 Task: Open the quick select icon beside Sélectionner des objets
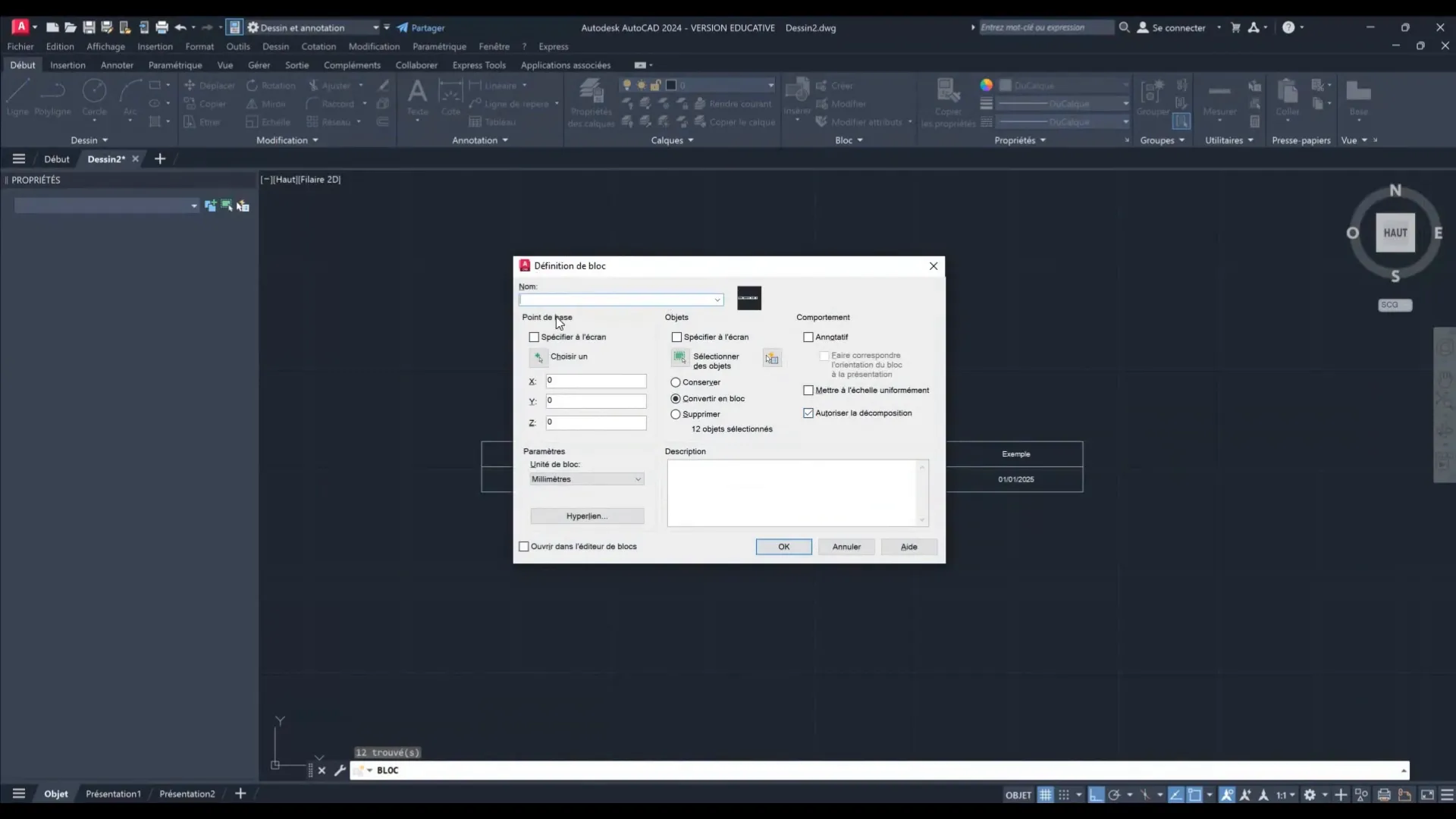772,358
